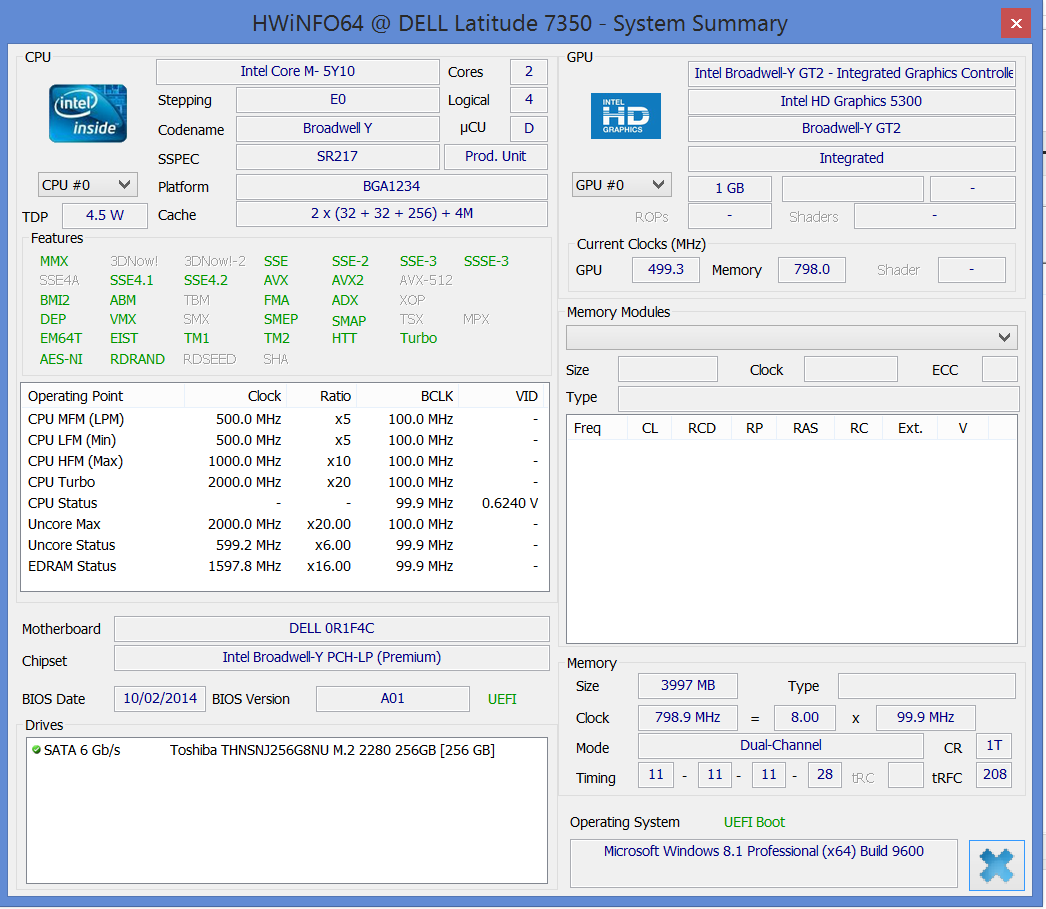Click the Microsoft Windows 8.1 Professional OS field
The height and width of the screenshot is (909, 1046).
764,863
